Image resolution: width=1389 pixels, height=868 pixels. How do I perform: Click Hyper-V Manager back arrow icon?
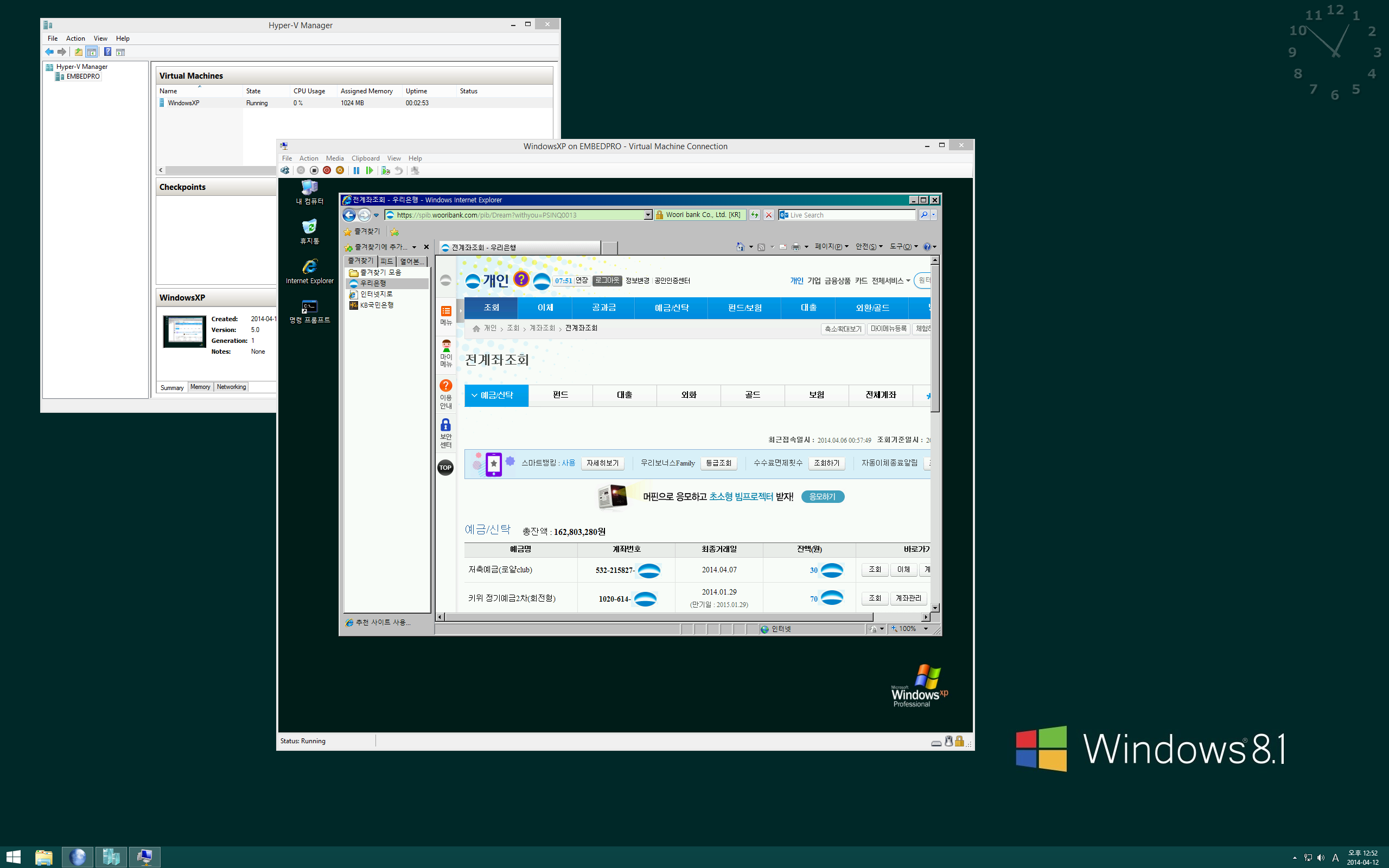click(x=49, y=52)
